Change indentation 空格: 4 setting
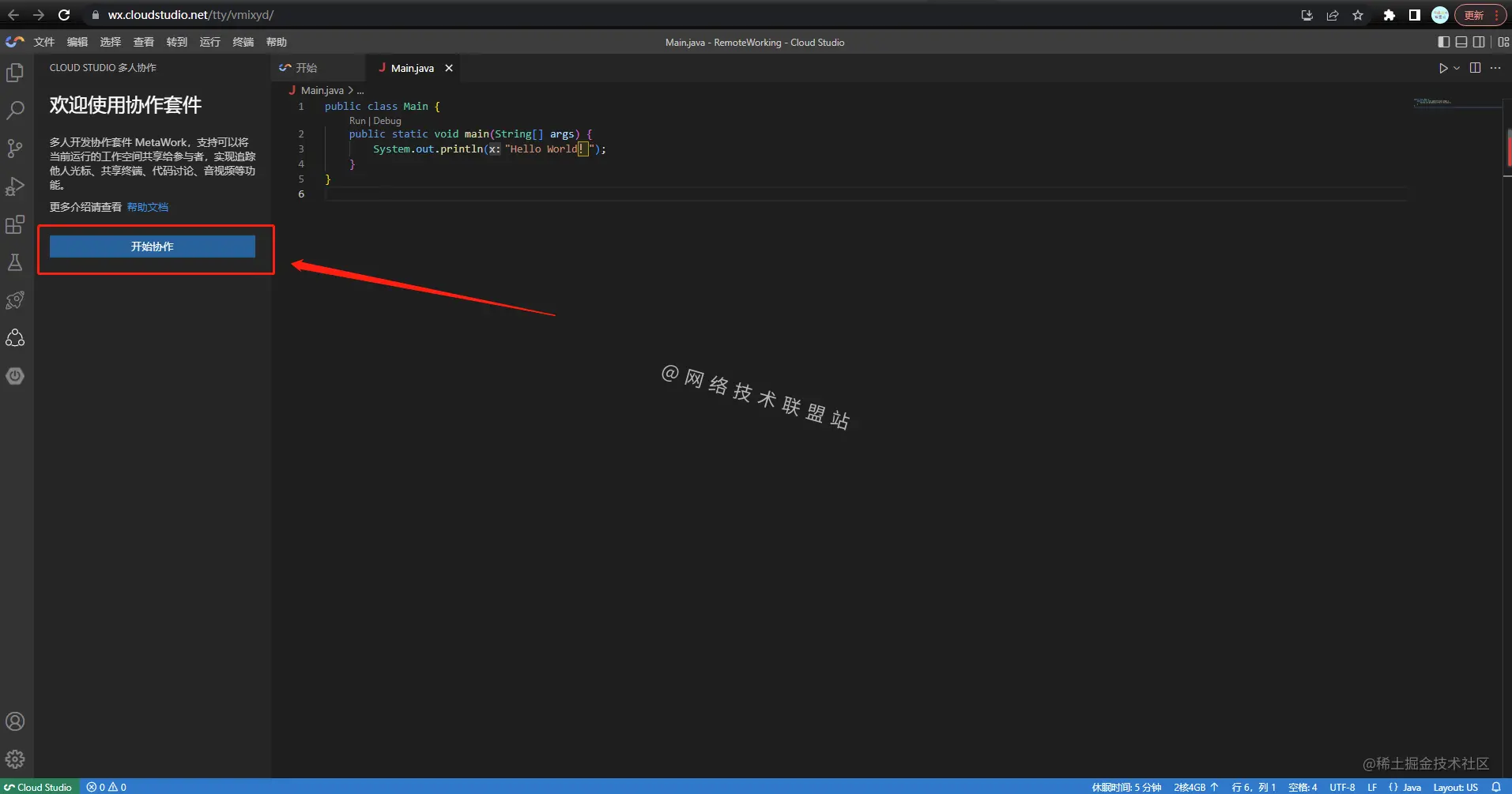Viewport: 1512px width, 794px height. click(1303, 787)
